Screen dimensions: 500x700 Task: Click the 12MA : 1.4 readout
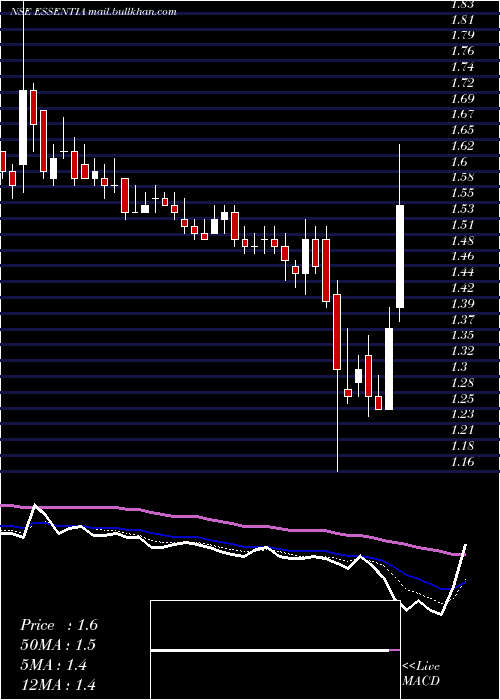coord(58,684)
